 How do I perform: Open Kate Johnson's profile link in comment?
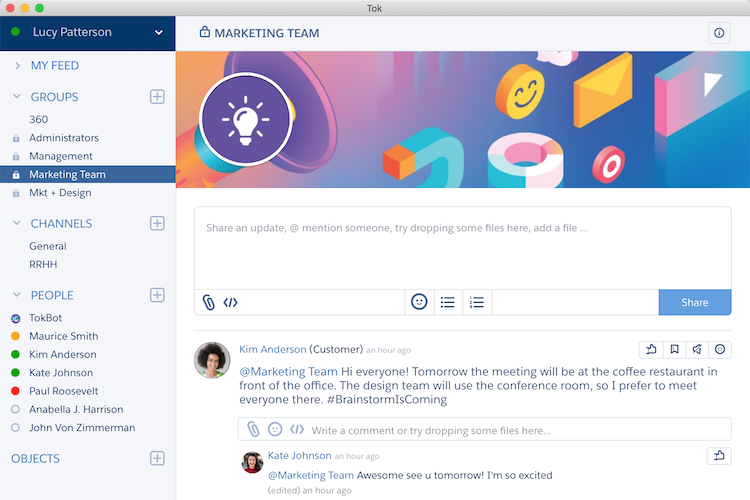[299, 456]
